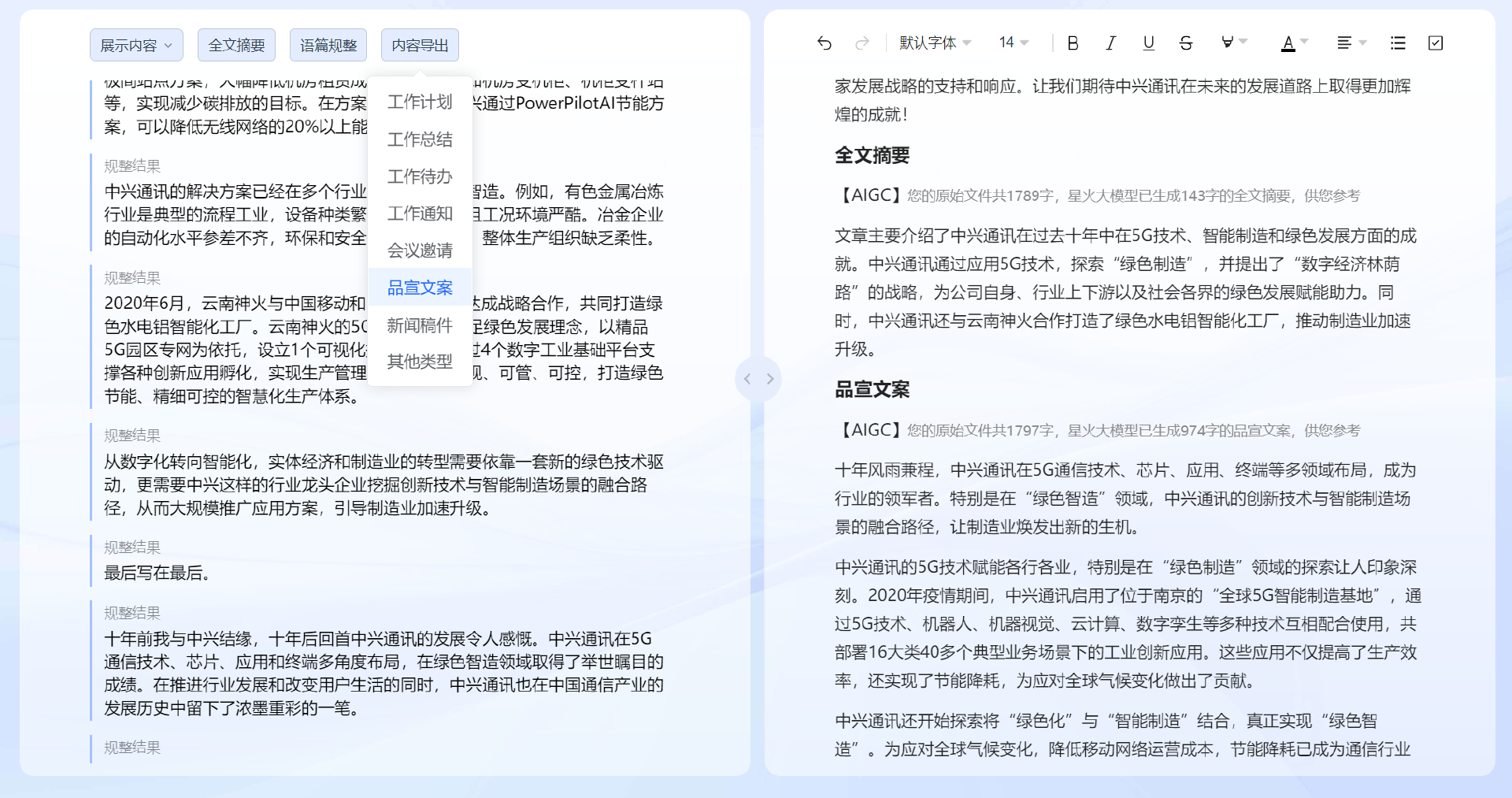Select 工作总结 from the export menu
Image resolution: width=1512 pixels, height=798 pixels.
click(x=420, y=139)
